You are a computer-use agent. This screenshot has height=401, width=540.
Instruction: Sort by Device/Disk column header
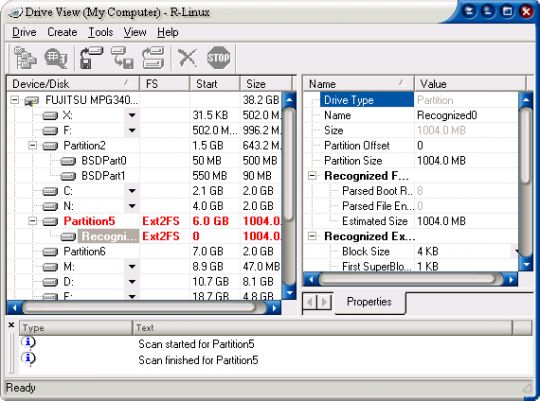coord(73,84)
